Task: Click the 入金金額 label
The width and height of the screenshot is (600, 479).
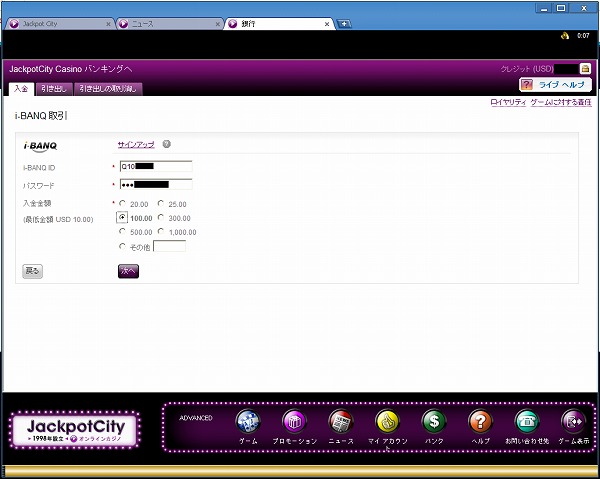Action: 37,203
